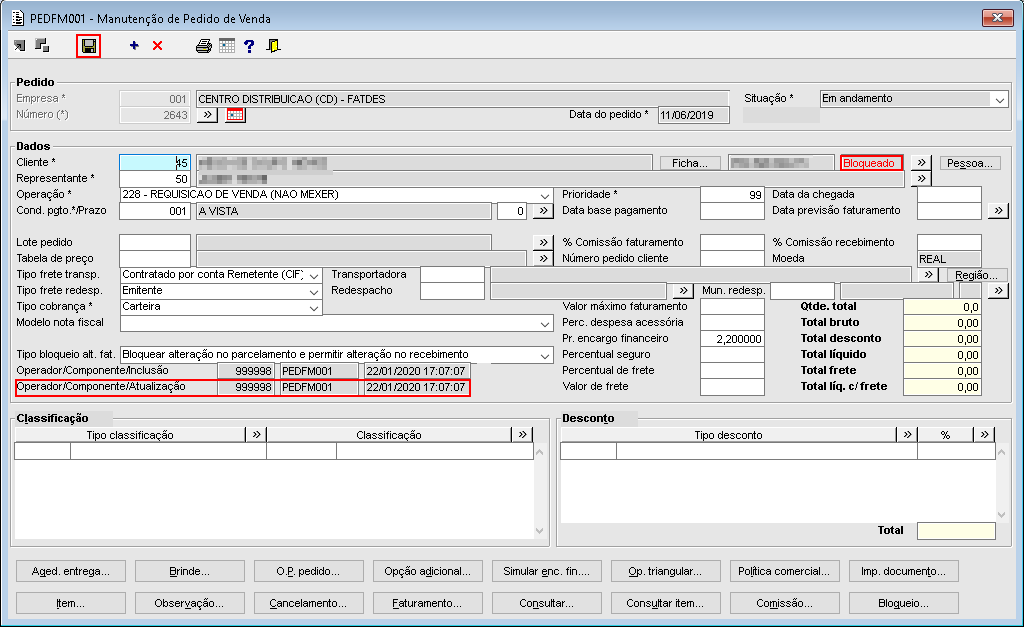1024x627 pixels.
Task: Click the Ficha... button
Action: pos(690,163)
